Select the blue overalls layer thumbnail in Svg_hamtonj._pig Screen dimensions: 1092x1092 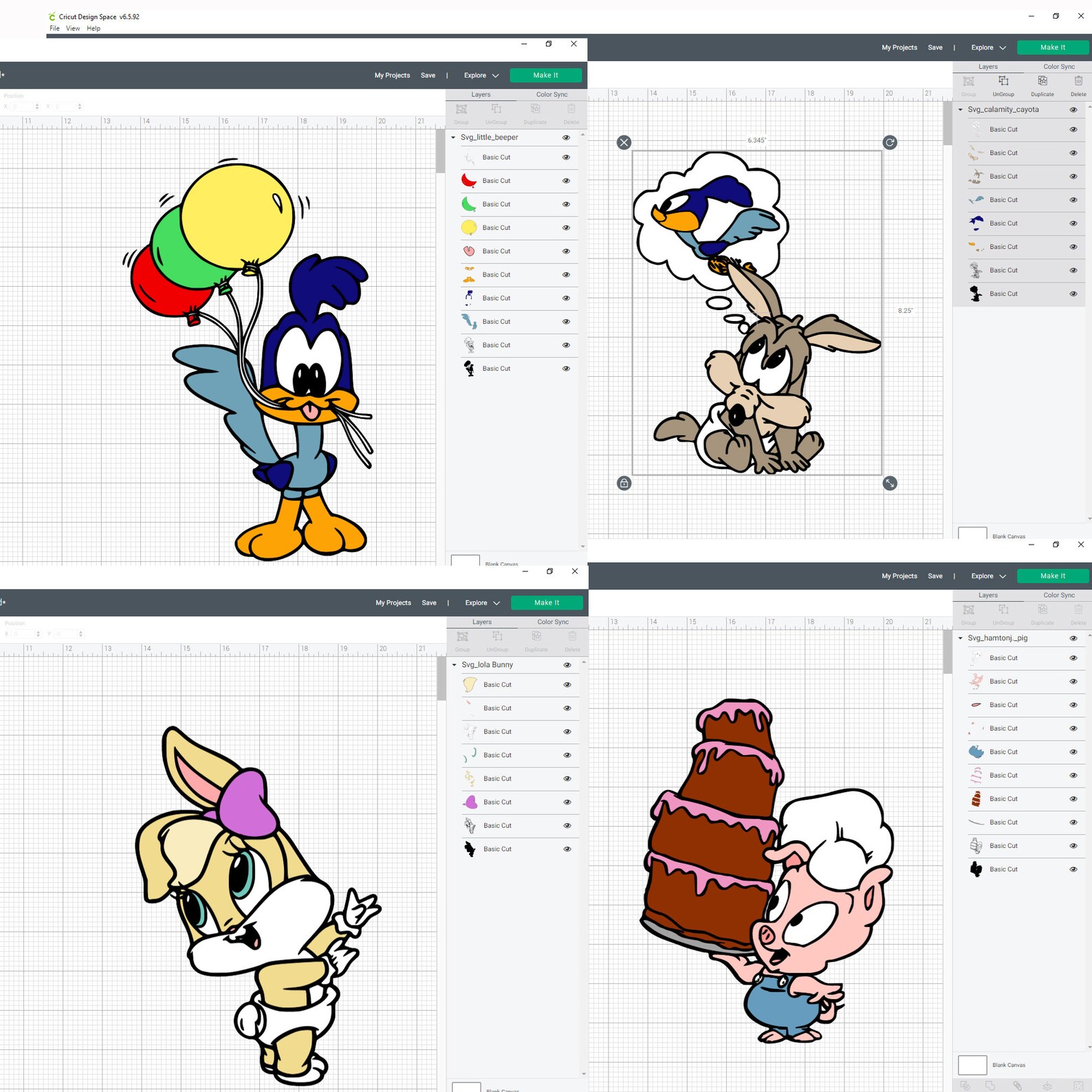pyautogui.click(x=976, y=752)
